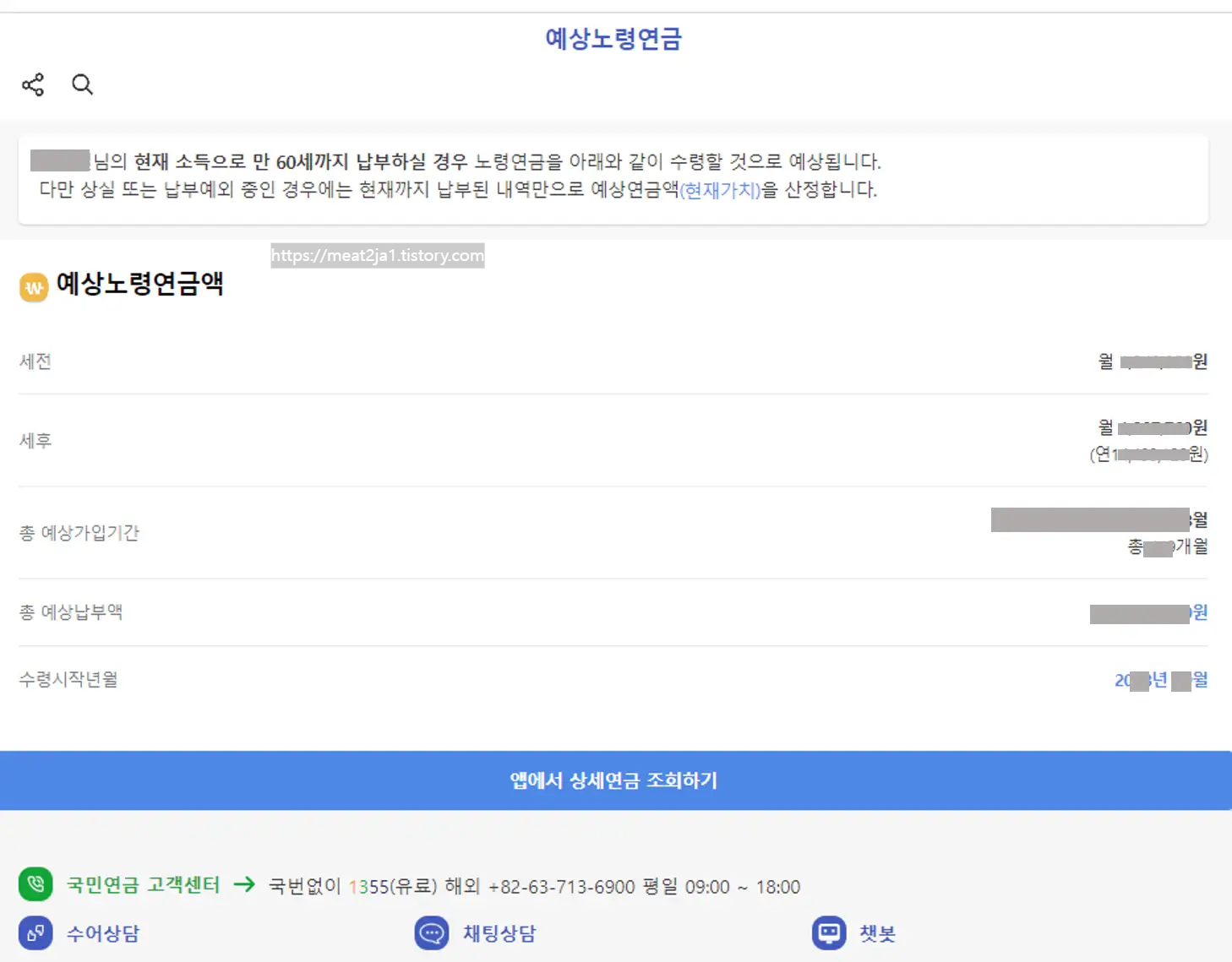Click the 챗봇 text label

[x=877, y=932]
